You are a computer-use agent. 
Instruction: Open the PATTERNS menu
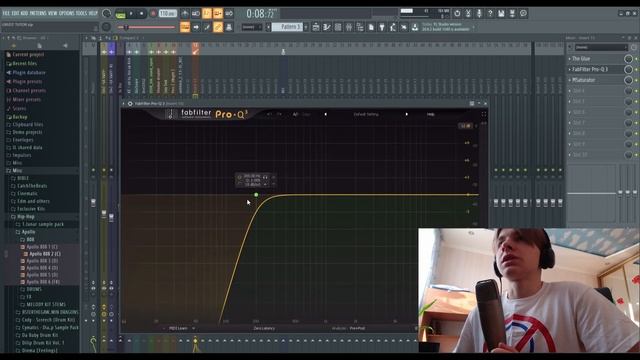[38, 13]
